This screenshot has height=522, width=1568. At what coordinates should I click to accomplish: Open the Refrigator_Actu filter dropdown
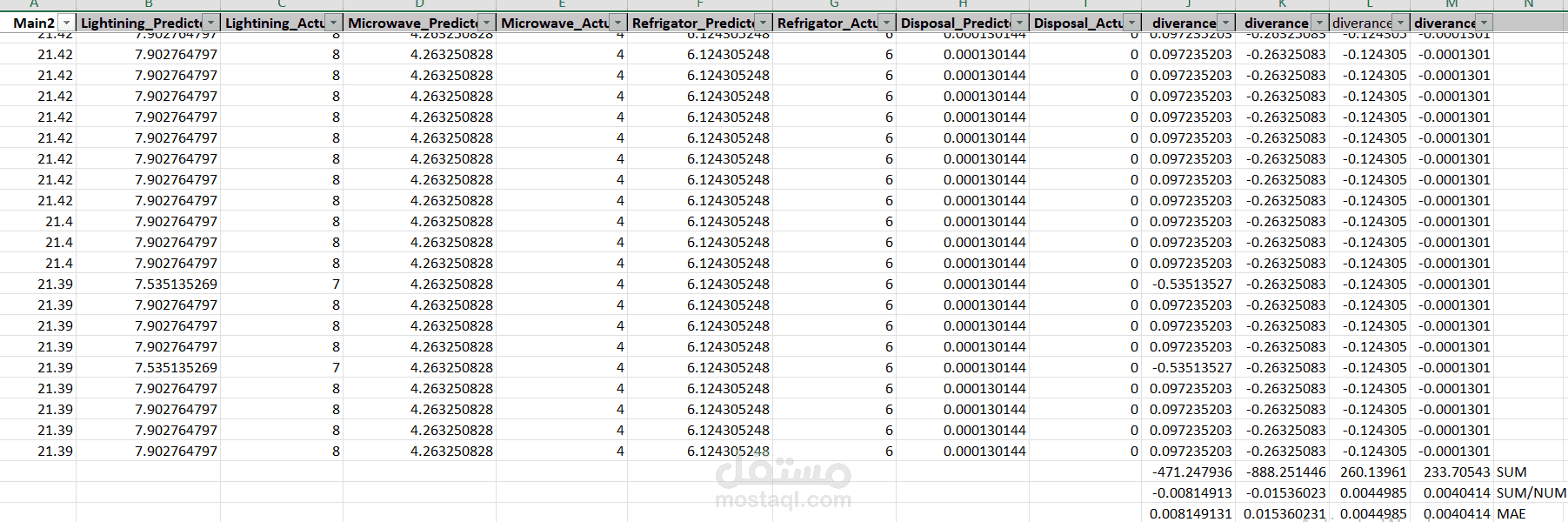click(886, 23)
